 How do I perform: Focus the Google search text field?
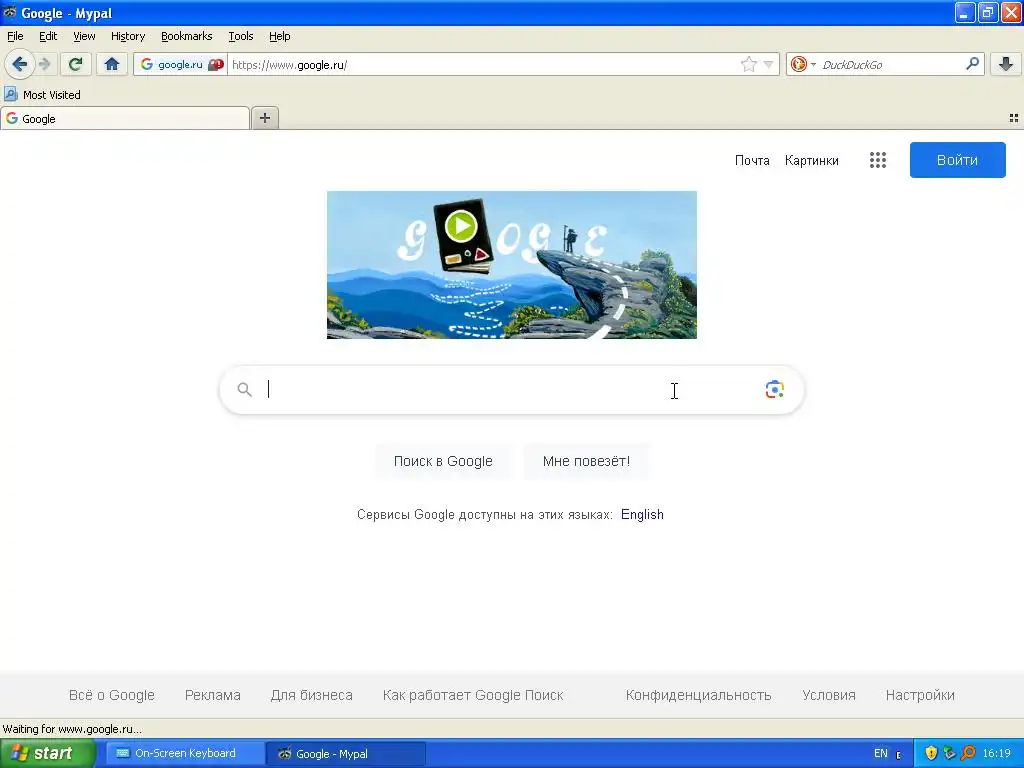512,389
